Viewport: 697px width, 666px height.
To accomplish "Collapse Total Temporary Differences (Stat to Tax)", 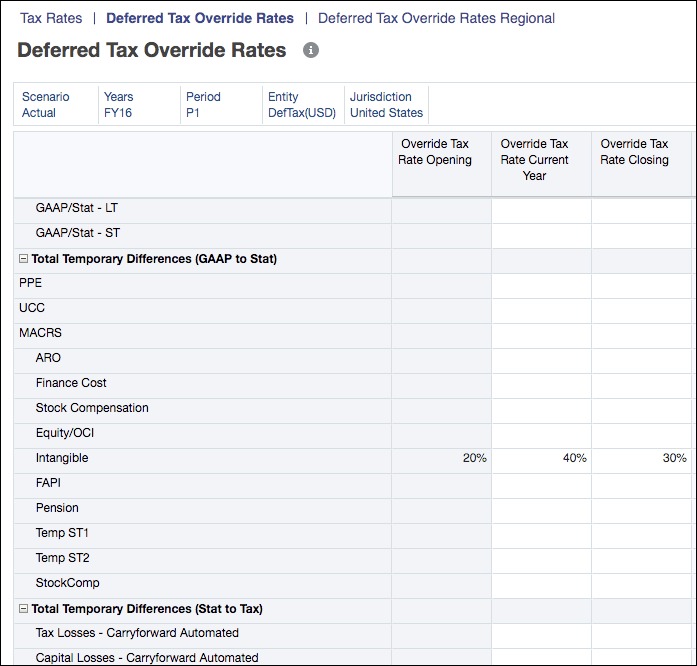I will coord(24,609).
